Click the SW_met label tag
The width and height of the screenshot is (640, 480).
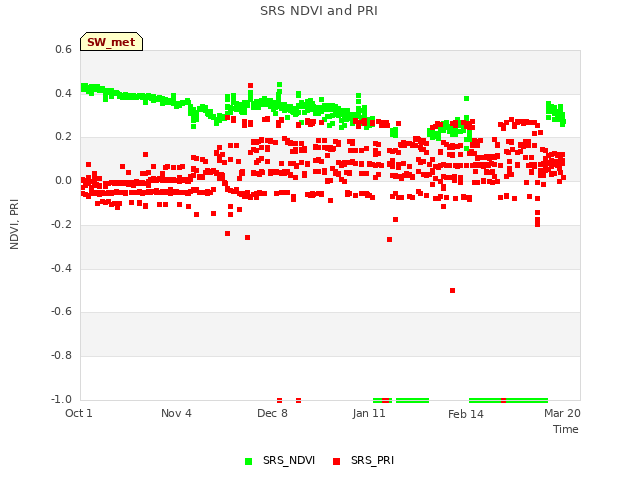click(x=111, y=42)
